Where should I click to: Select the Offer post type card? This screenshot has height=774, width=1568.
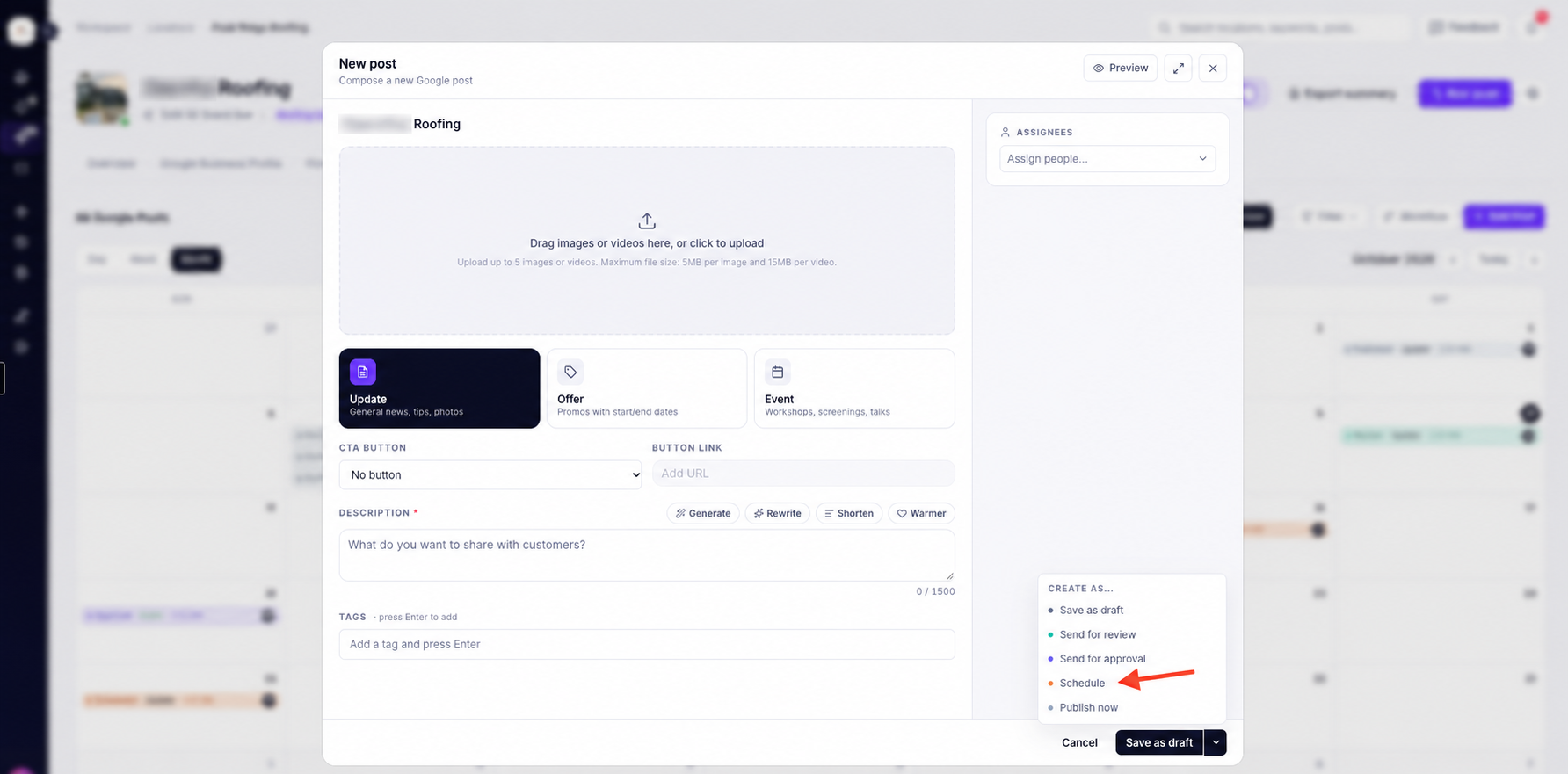pos(647,388)
